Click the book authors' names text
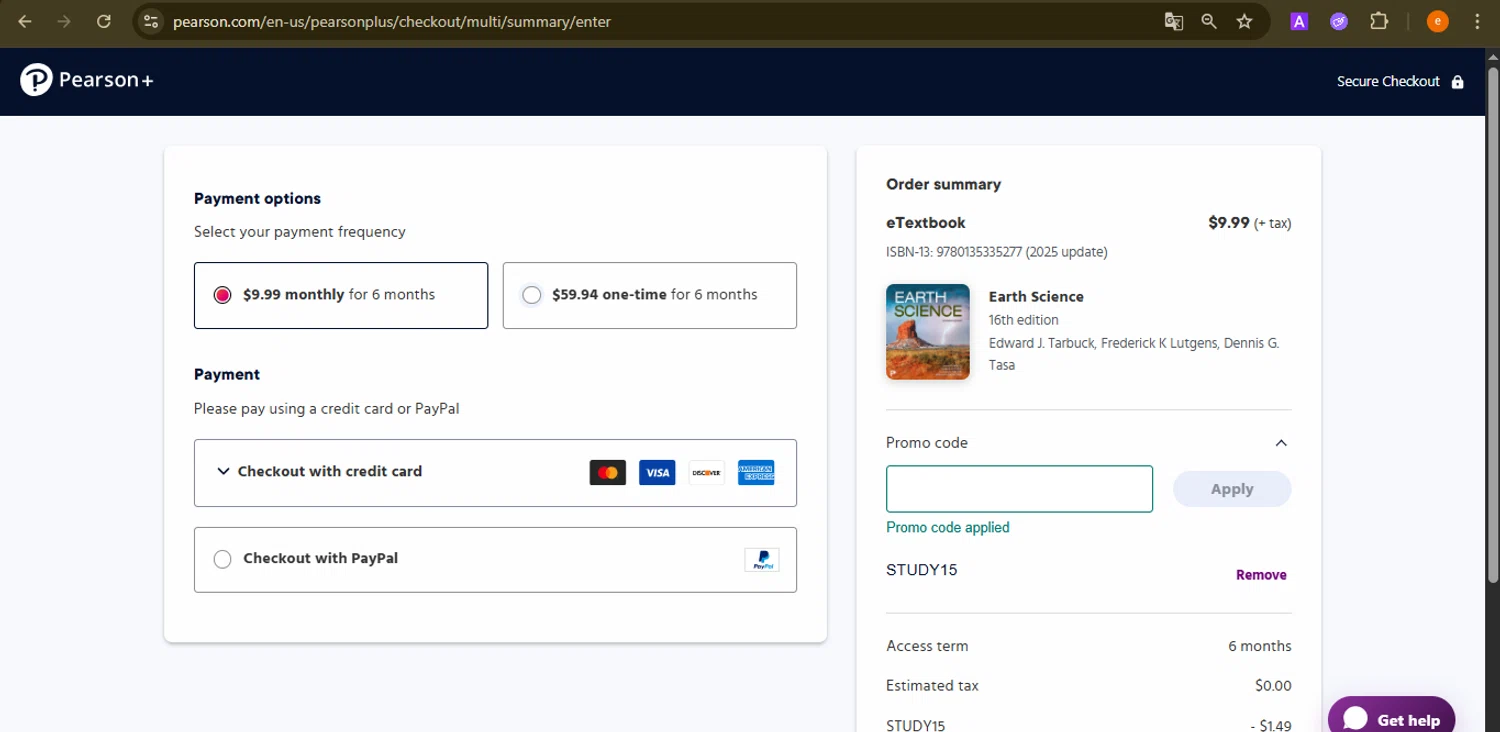Image resolution: width=1500 pixels, height=732 pixels. pyautogui.click(x=1134, y=354)
